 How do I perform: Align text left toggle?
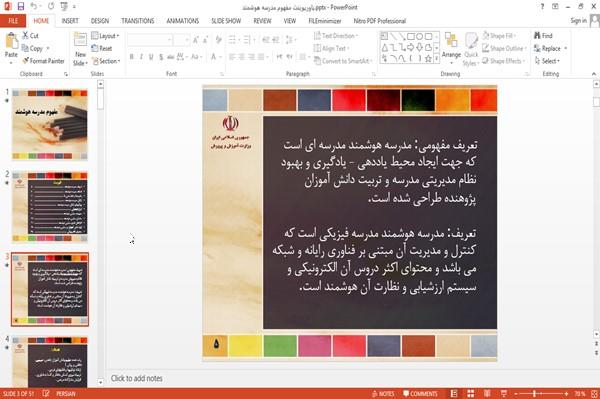pyautogui.click(x=232, y=57)
